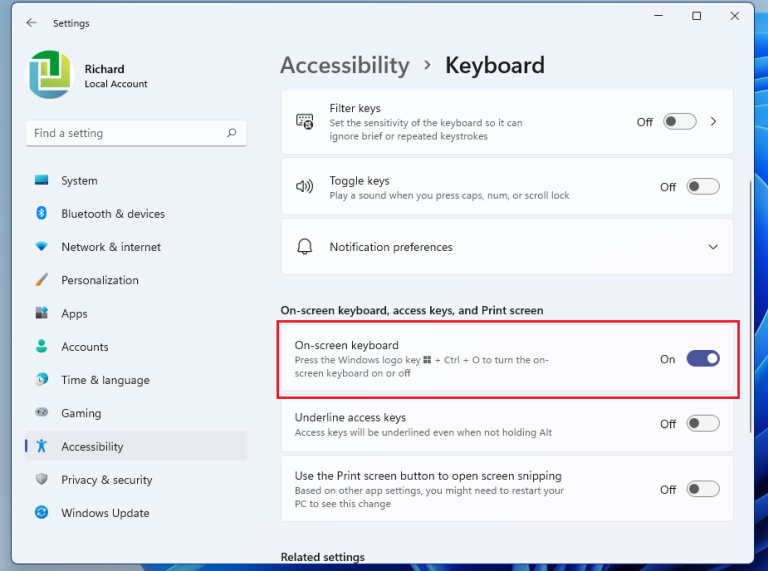The height and width of the screenshot is (571, 768).
Task: Turn off the On-screen keyboard toggle
Action: (702, 358)
